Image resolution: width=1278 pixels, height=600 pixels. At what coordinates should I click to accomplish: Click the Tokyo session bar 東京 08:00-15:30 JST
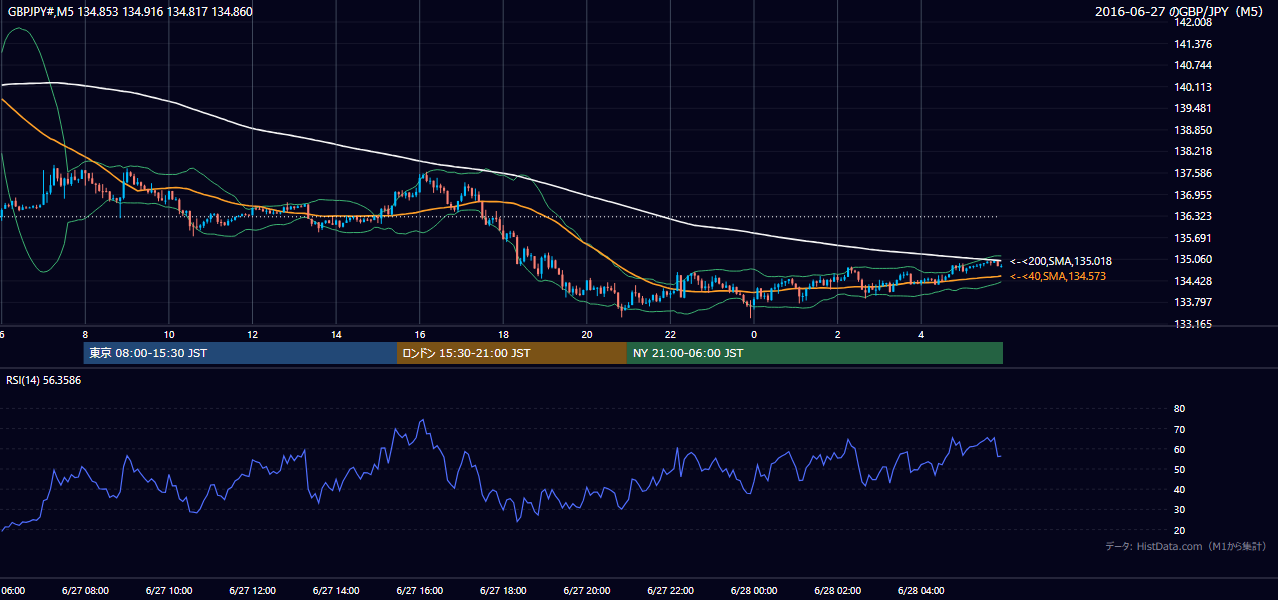[x=241, y=353]
